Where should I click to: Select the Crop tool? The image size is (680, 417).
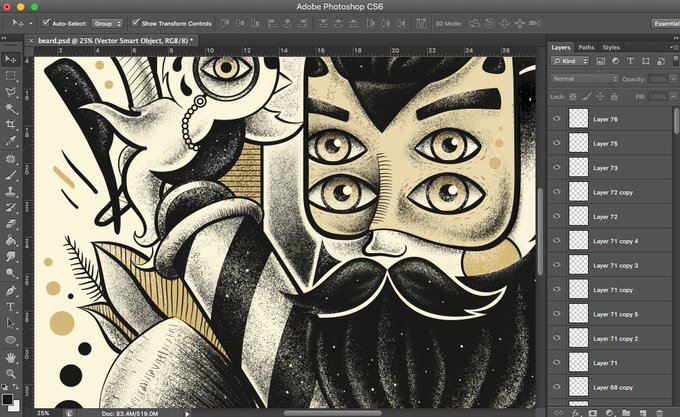point(10,124)
